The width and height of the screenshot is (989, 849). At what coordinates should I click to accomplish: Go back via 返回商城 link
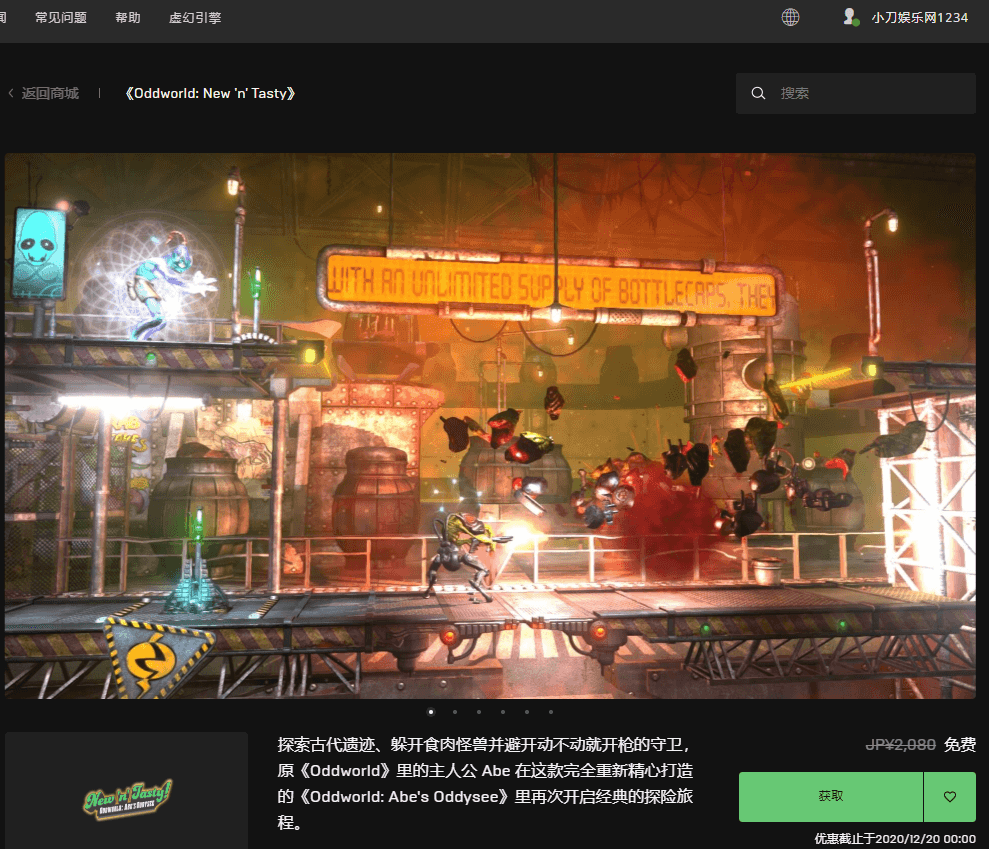[x=50, y=93]
